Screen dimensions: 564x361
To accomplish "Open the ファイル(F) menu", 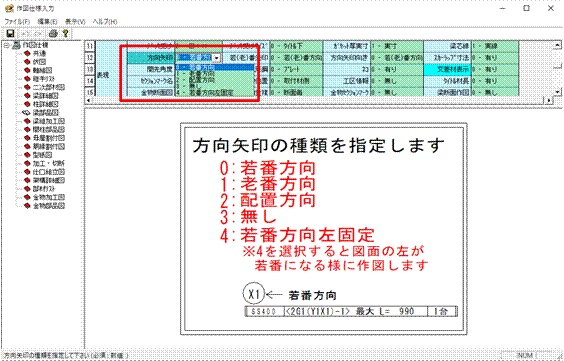I will click(17, 22).
